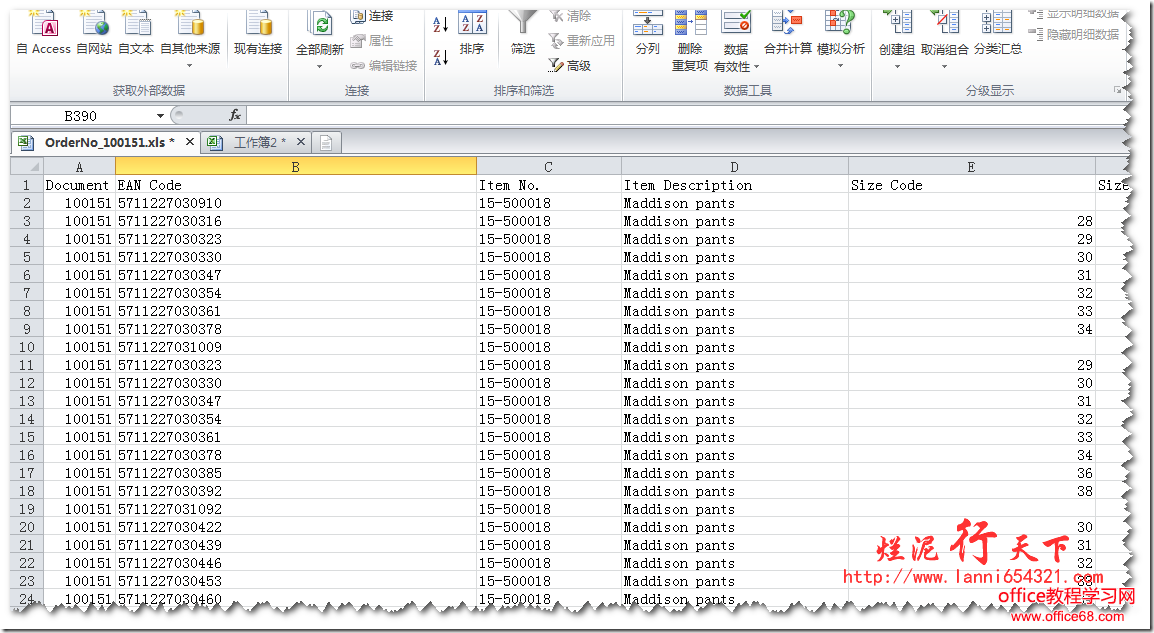This screenshot has width=1154, height=633.
Task: Open the 排序 sort dialog
Action: pyautogui.click(x=472, y=33)
